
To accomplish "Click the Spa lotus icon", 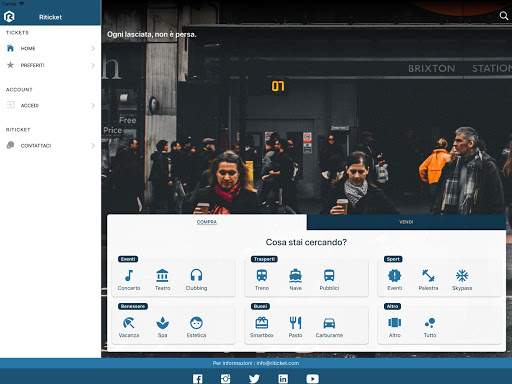I will pos(162,323).
